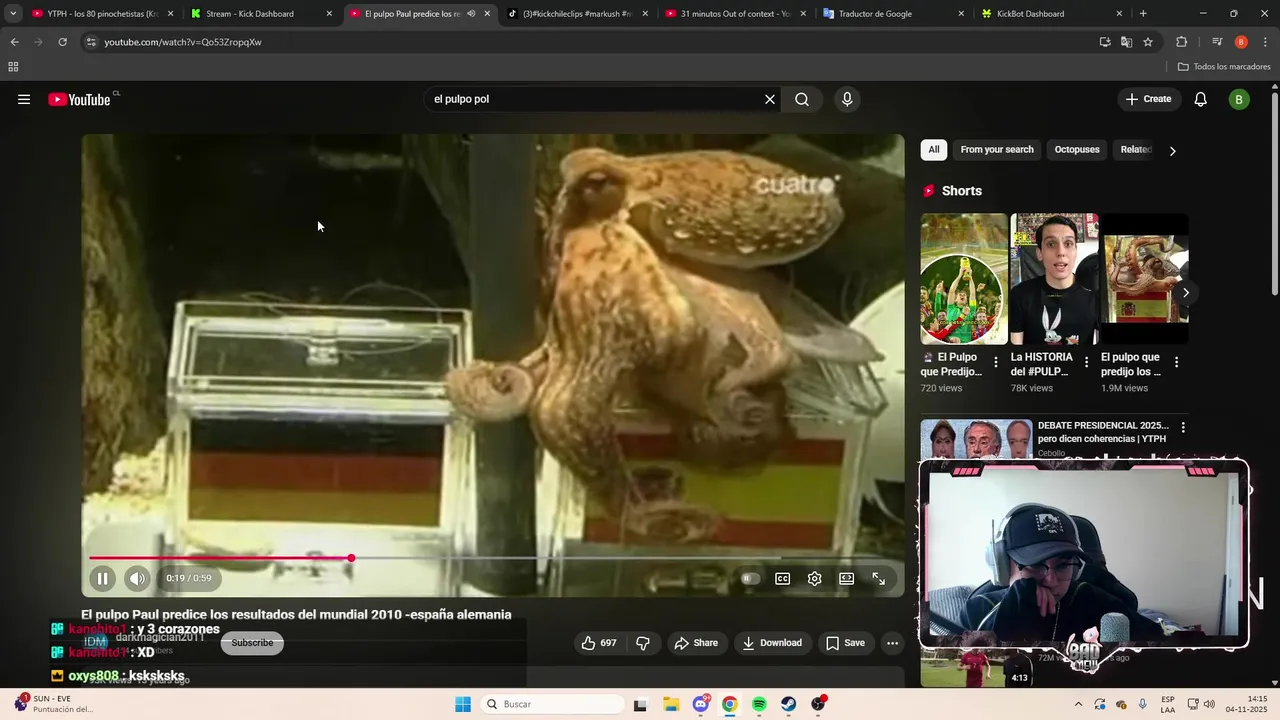Pause the video

click(102, 578)
